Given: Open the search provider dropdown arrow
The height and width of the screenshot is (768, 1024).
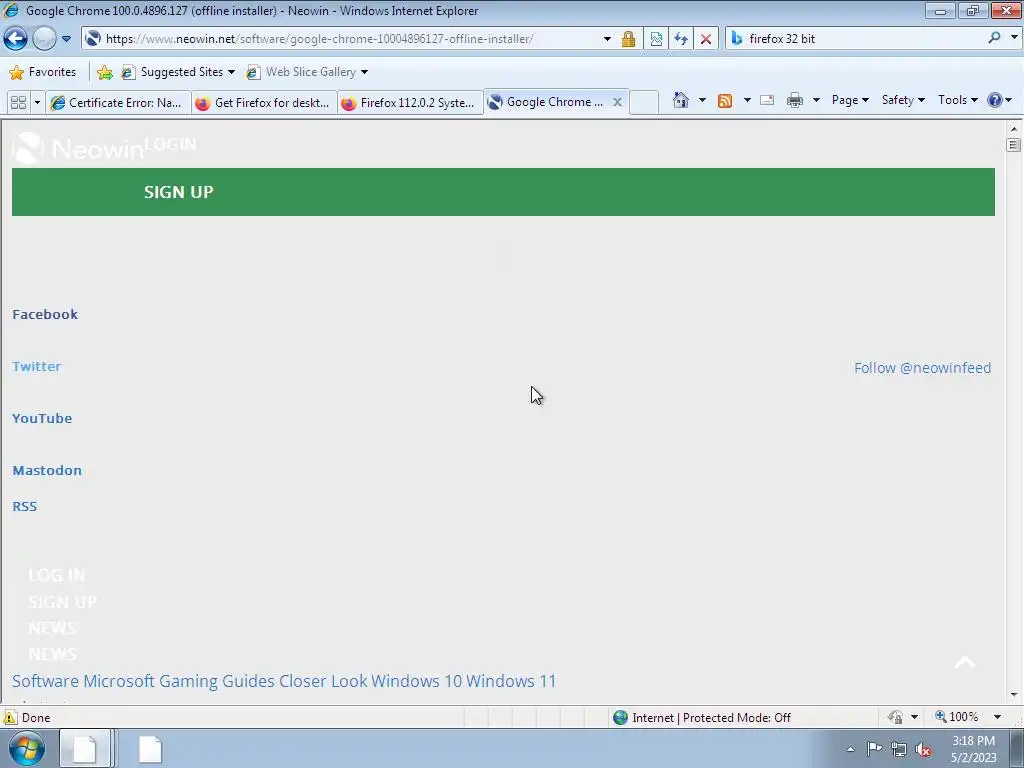Looking at the screenshot, I should click(1014, 38).
